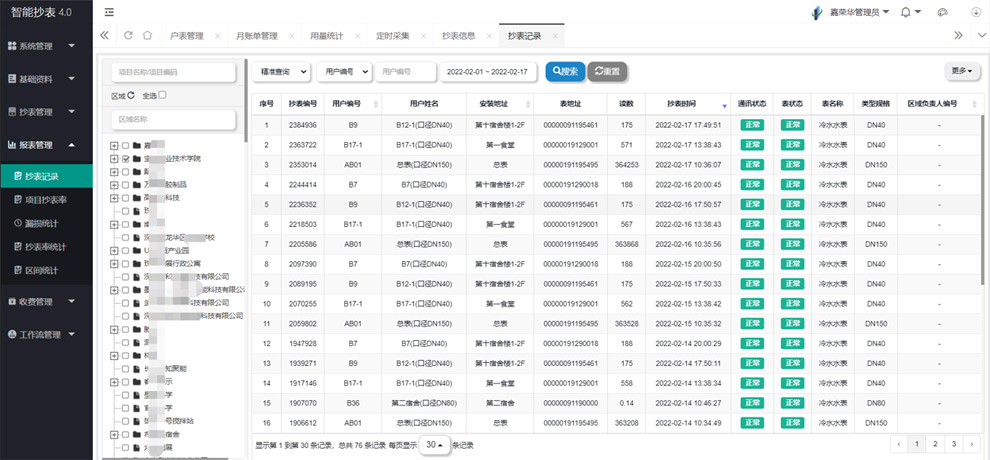Click the blue 搜索 button

click(565, 72)
